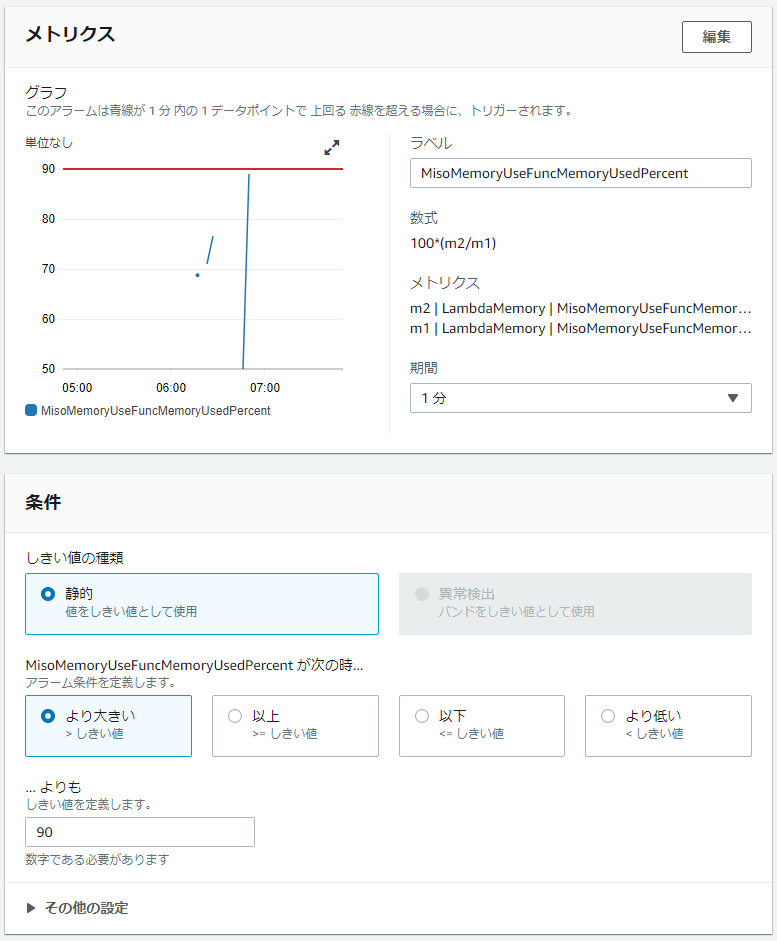Choose the より低い condition option
Viewport: 777px width, 941px height.
[x=608, y=716]
